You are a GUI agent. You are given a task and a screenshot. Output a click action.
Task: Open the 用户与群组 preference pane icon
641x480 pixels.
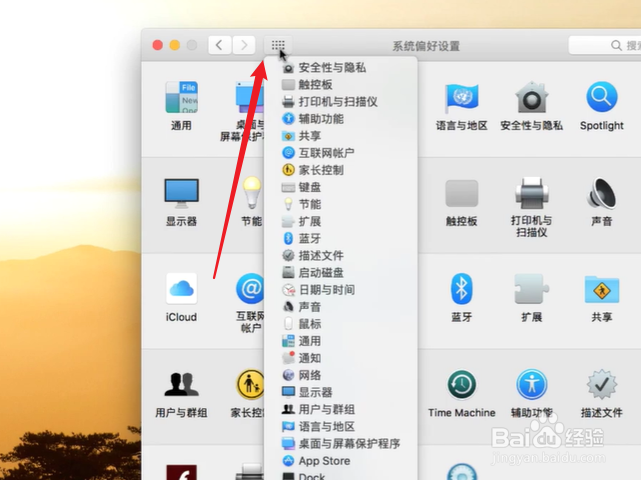pyautogui.click(x=182, y=384)
